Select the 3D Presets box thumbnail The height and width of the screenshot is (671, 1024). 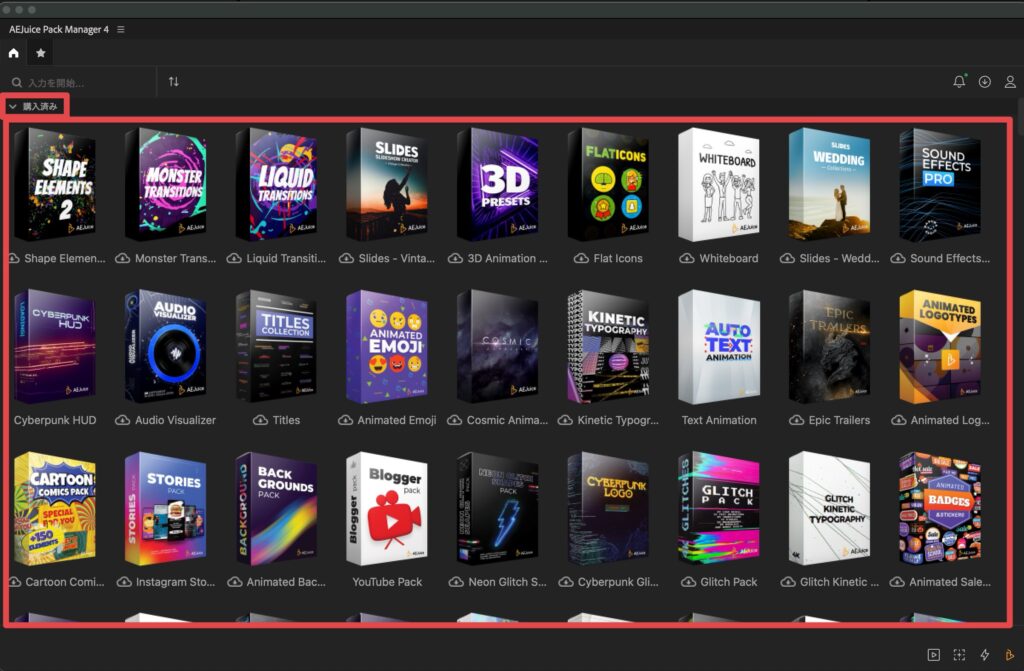click(x=498, y=184)
